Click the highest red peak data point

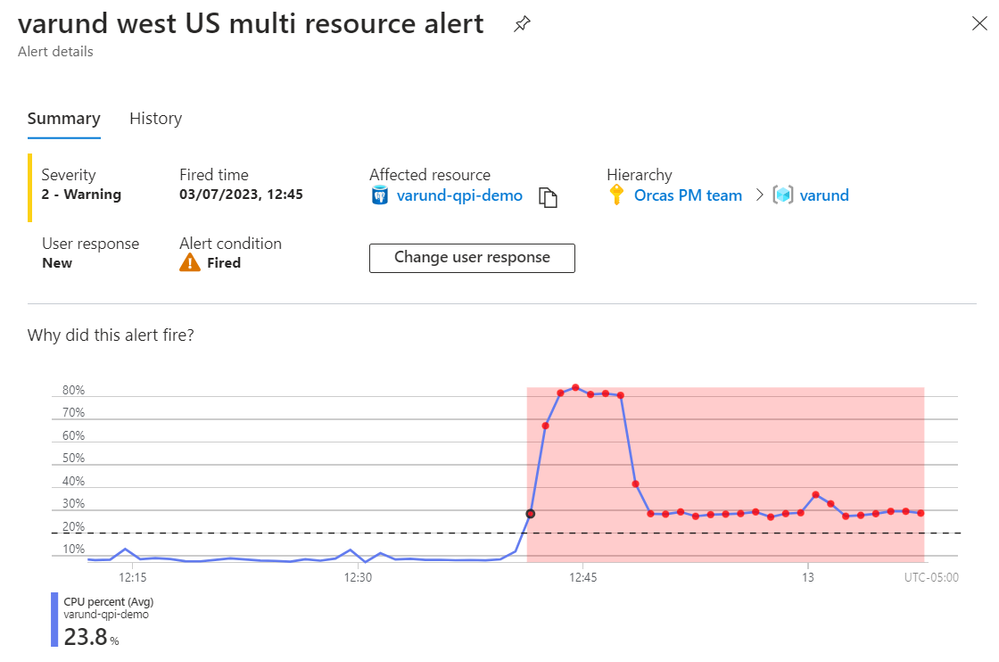click(575, 387)
